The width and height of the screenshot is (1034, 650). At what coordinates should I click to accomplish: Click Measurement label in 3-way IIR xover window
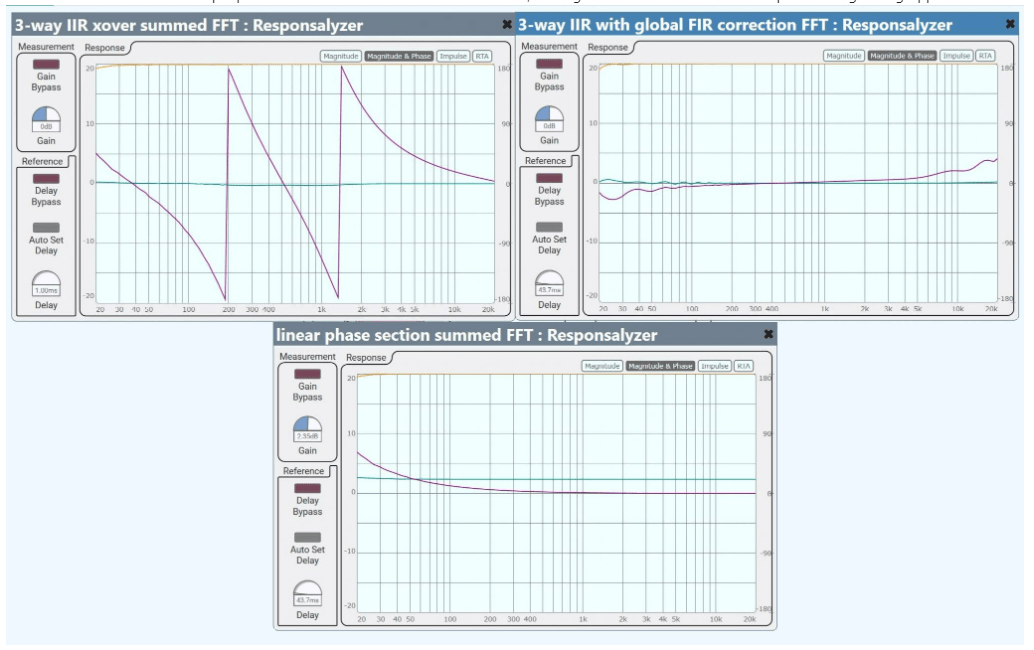(x=46, y=47)
